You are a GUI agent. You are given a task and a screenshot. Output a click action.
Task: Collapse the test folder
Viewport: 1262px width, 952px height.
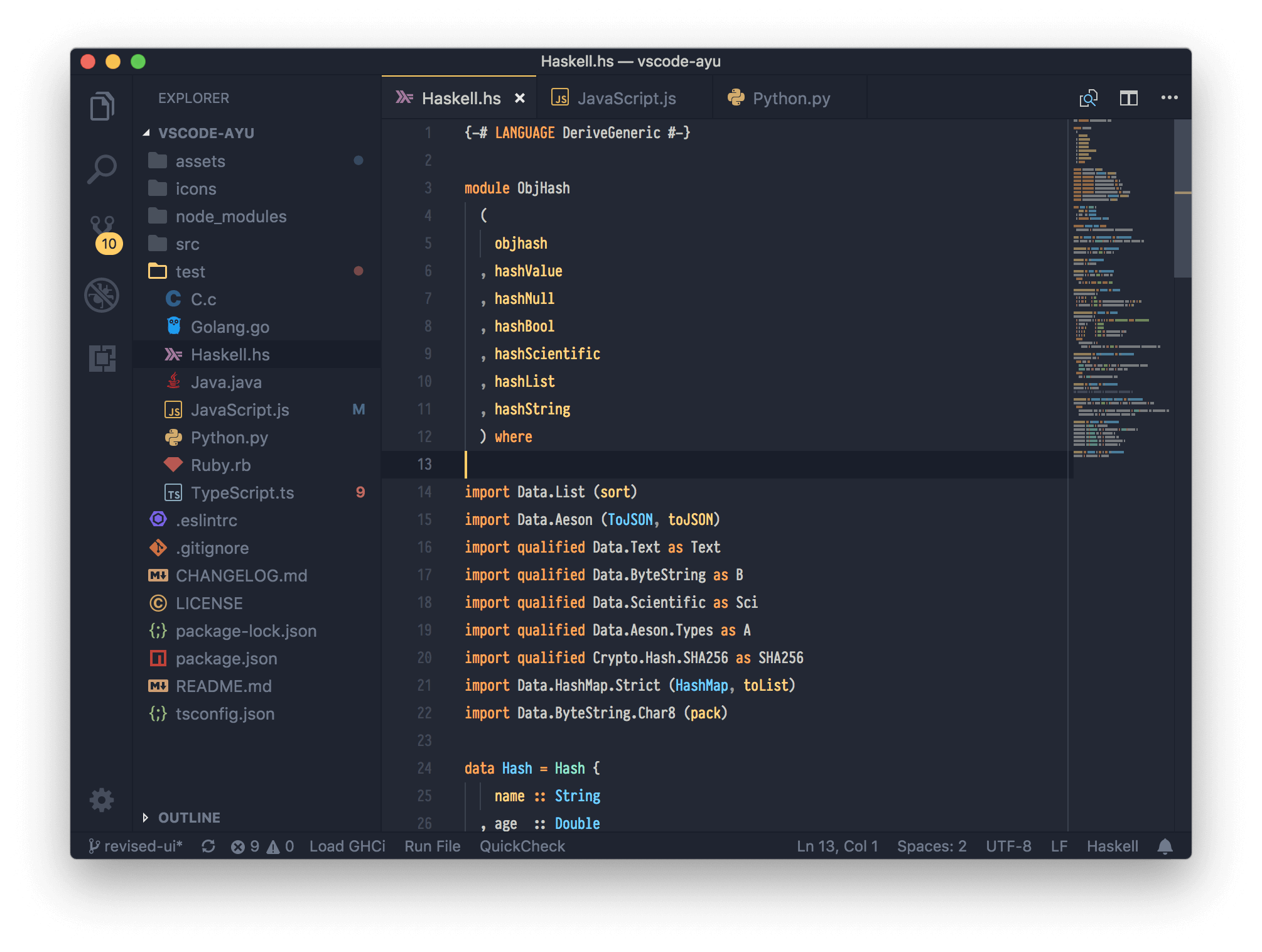click(190, 272)
